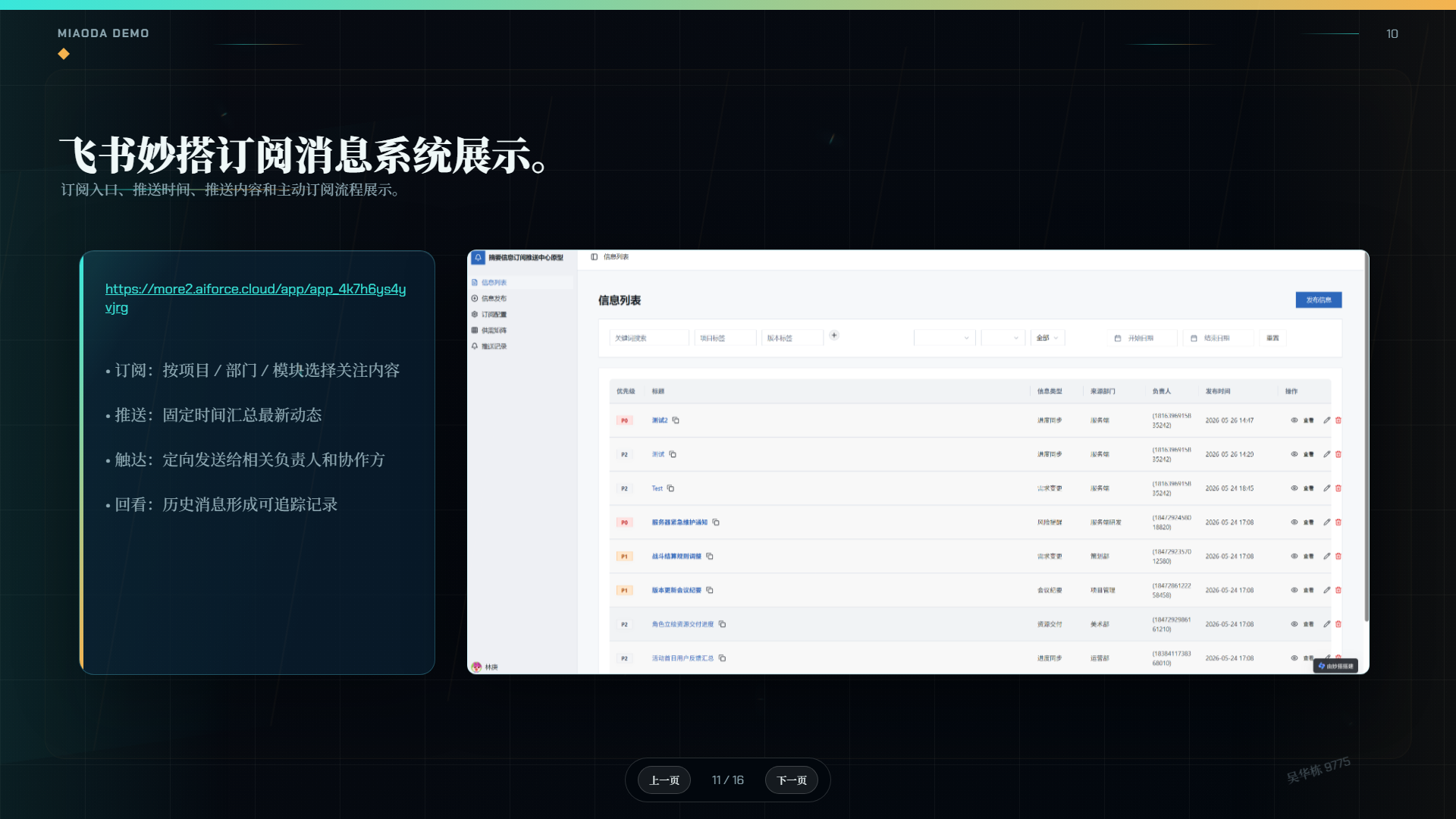Expand the second empty filter dropdown
This screenshot has width=1456, height=819.
1003,338
